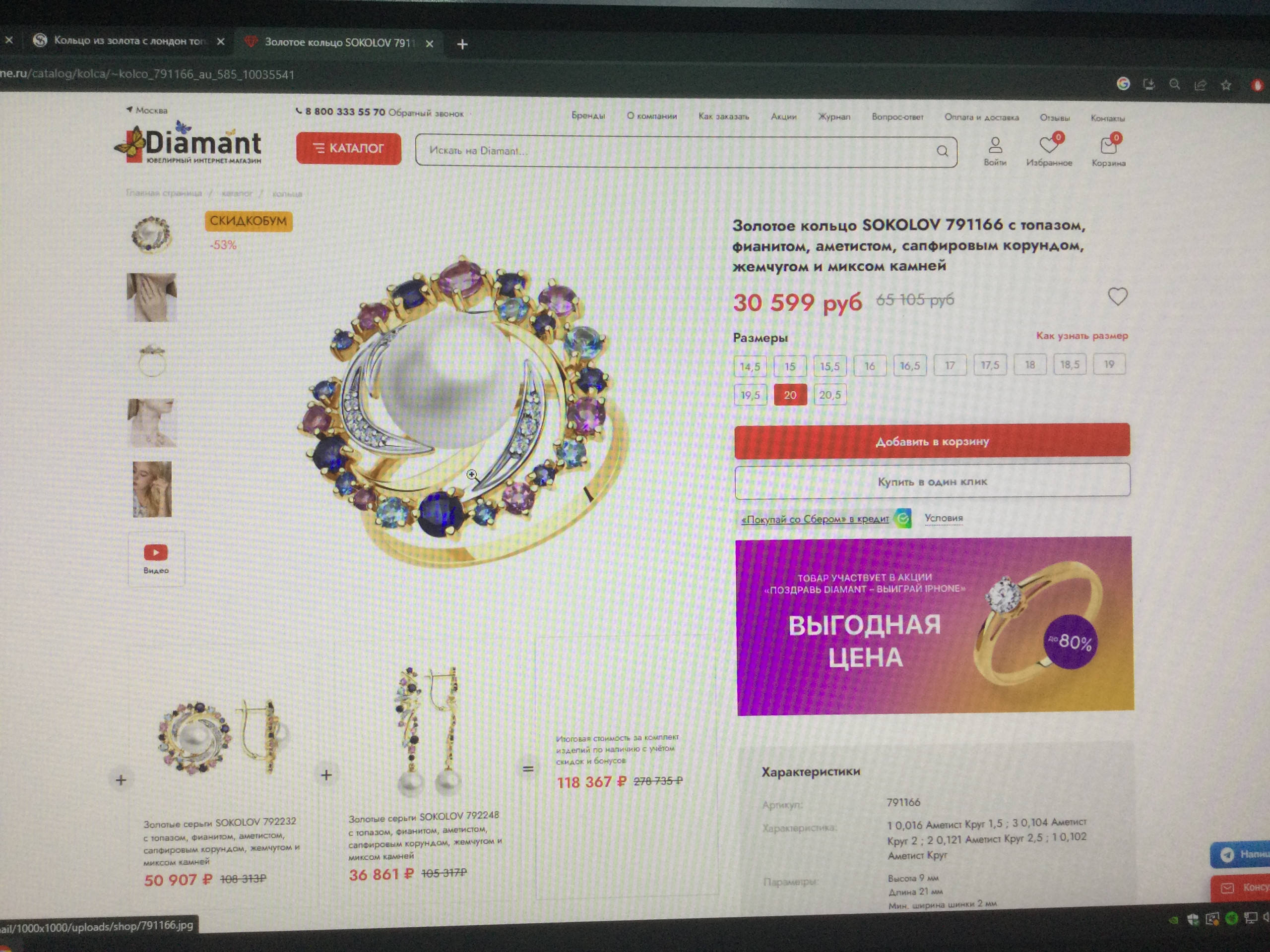The image size is (1270, 952).
Task: Open a new browser tab
Action: 462,44
